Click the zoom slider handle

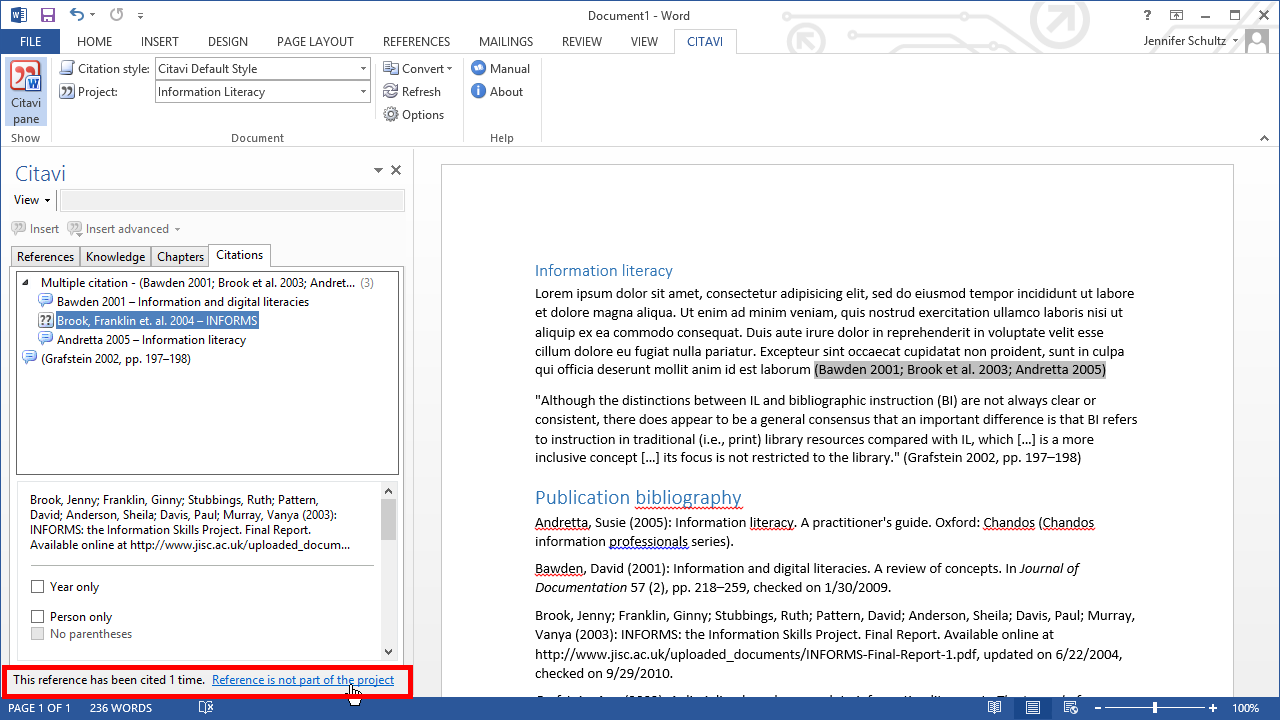pos(1155,708)
